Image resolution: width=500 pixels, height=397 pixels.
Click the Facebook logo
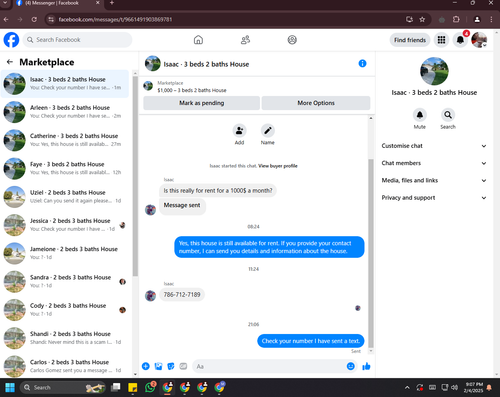[11, 40]
